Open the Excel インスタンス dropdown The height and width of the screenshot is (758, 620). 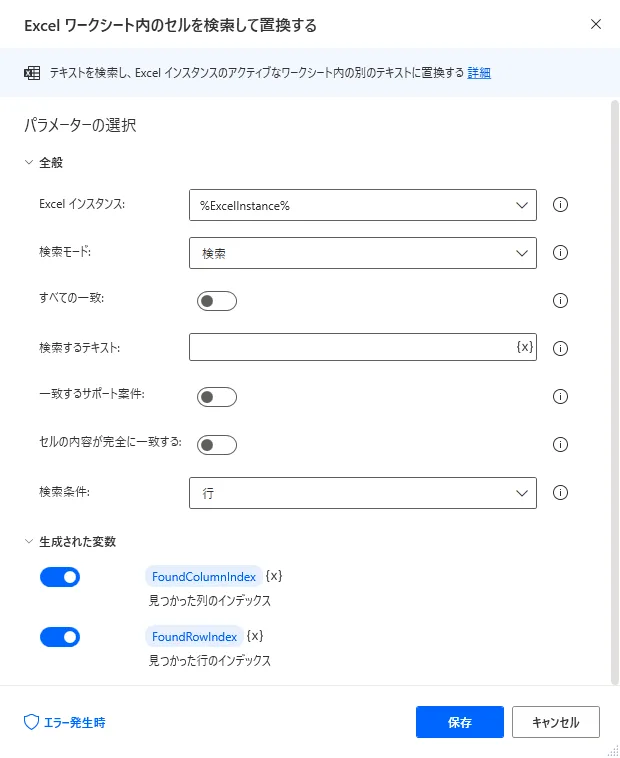[362, 205]
